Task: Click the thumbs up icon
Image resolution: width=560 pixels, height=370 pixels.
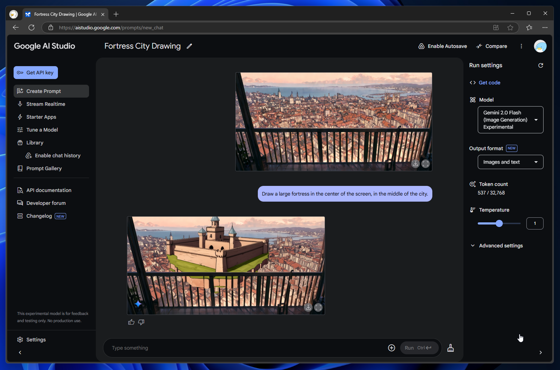Action: (131, 322)
